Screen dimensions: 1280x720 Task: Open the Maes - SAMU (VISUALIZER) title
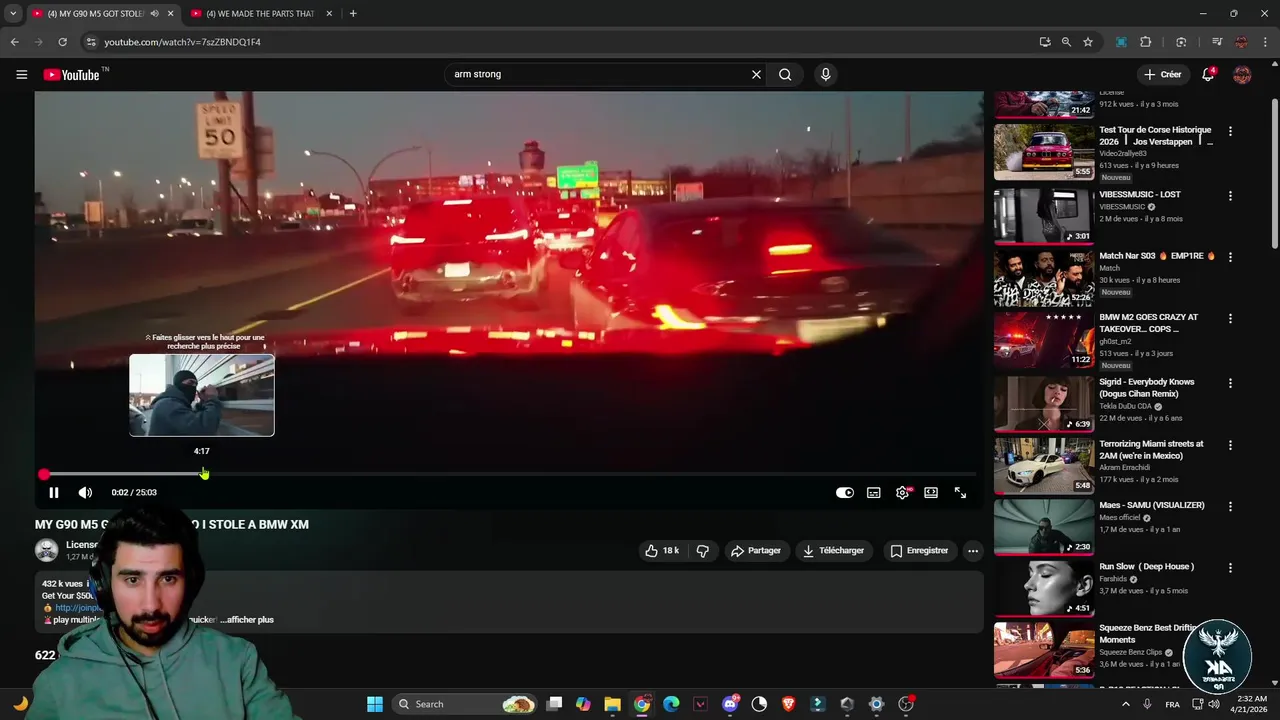[x=1152, y=505]
